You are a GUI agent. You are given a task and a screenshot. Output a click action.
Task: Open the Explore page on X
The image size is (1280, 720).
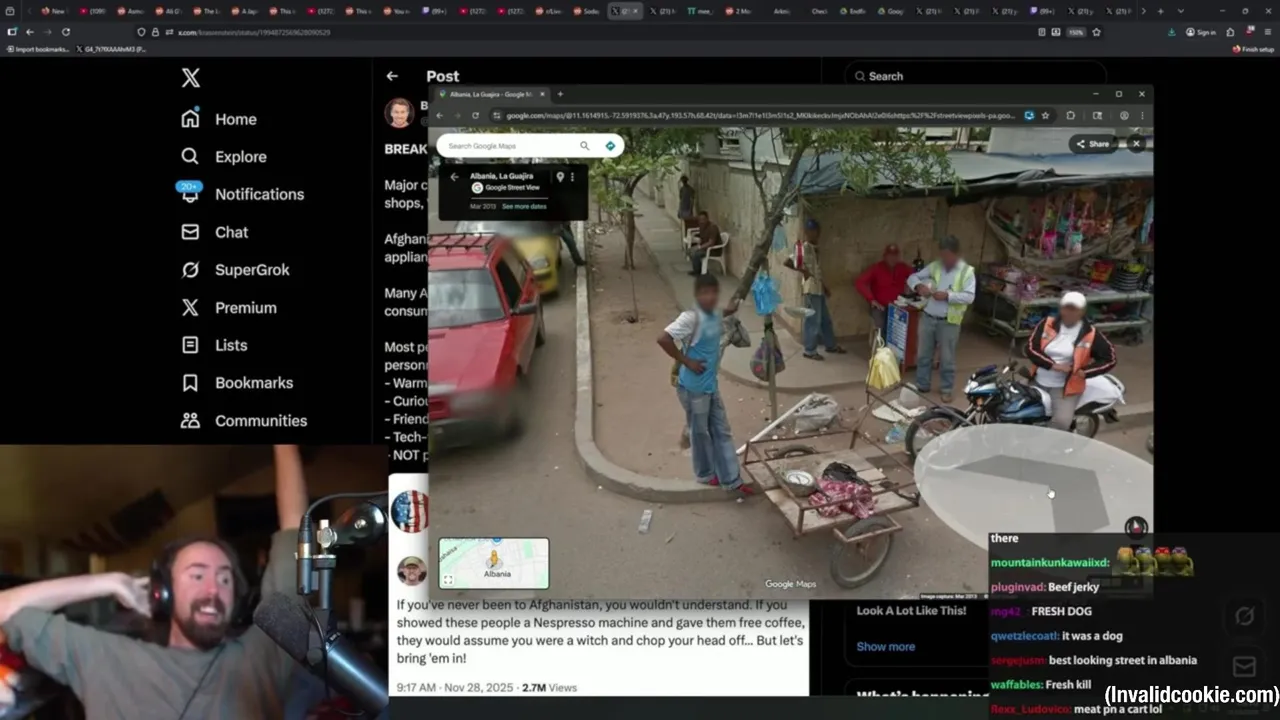coord(224,157)
